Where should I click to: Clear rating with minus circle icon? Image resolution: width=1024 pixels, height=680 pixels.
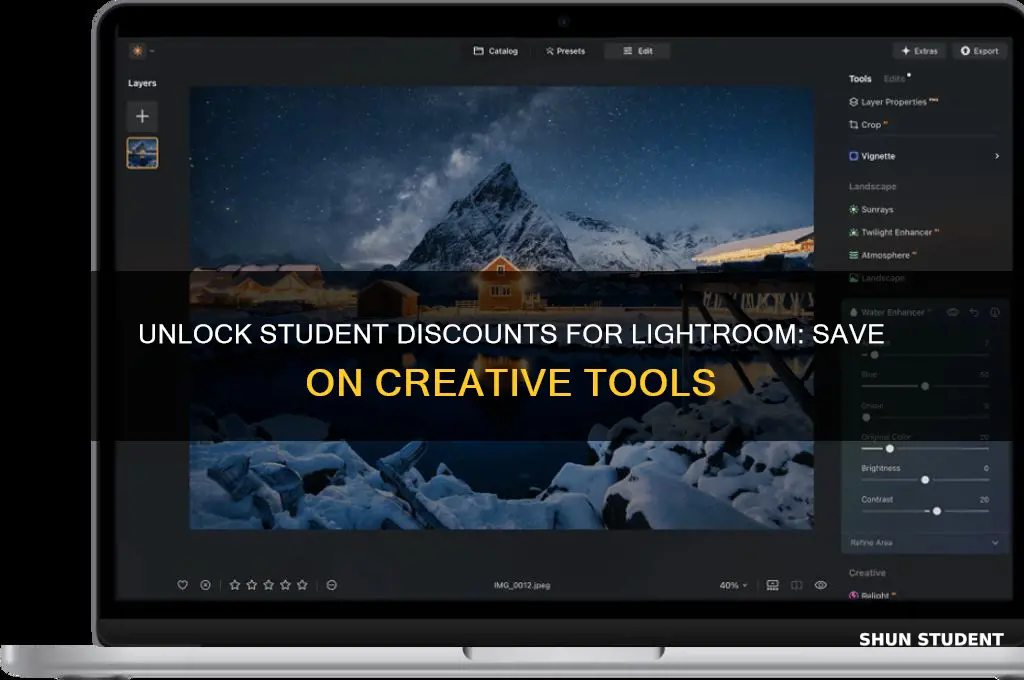pyautogui.click(x=332, y=585)
